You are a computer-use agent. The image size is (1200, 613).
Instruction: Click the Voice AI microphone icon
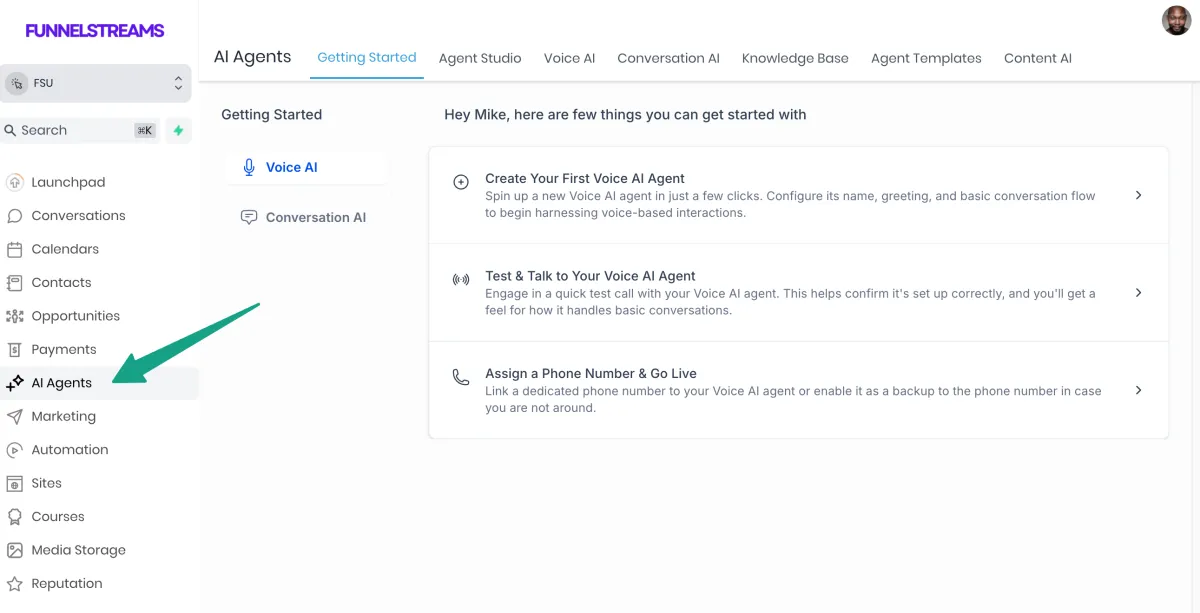click(x=249, y=167)
